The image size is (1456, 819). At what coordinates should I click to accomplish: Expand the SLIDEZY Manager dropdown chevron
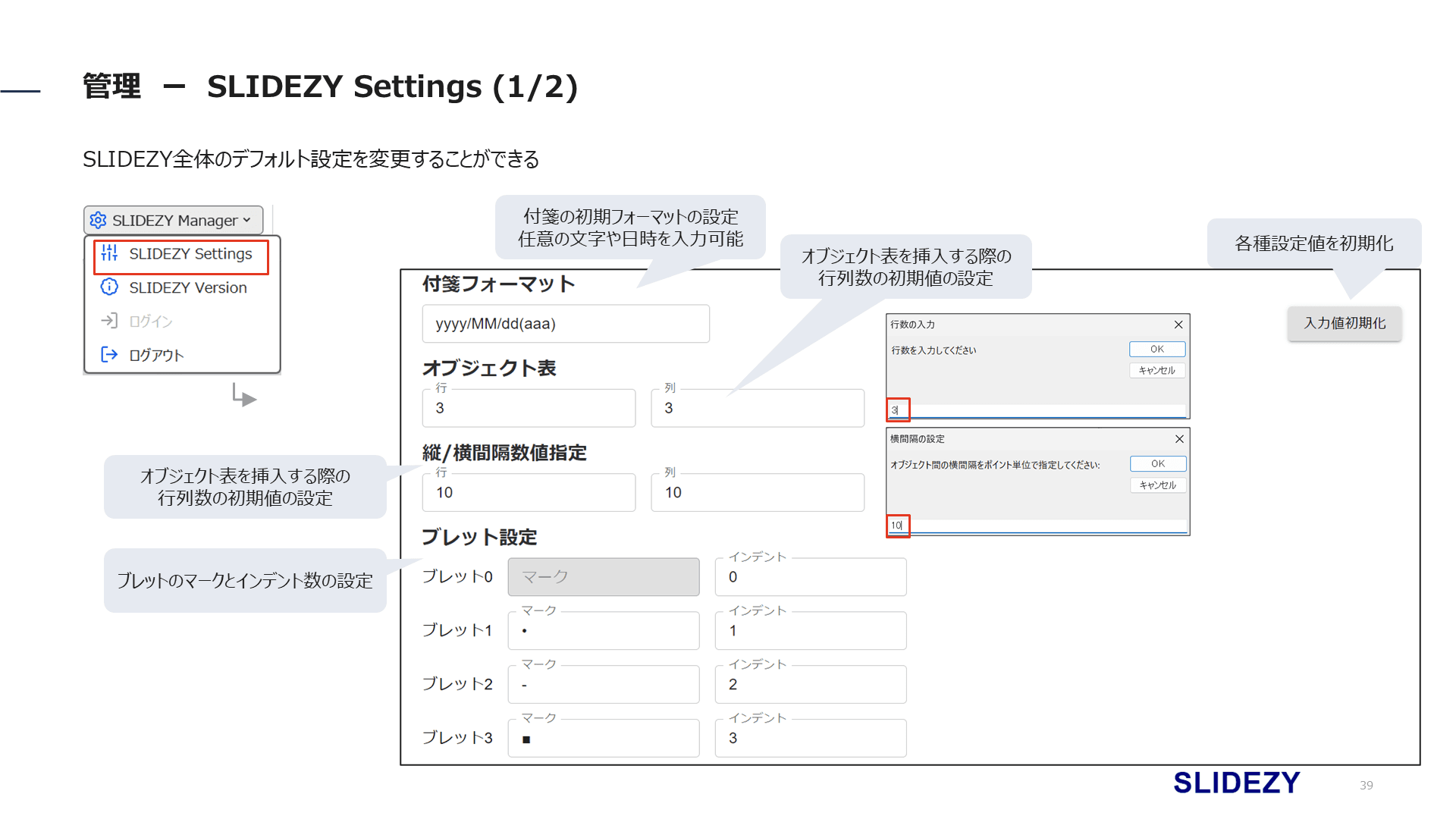coord(247,220)
